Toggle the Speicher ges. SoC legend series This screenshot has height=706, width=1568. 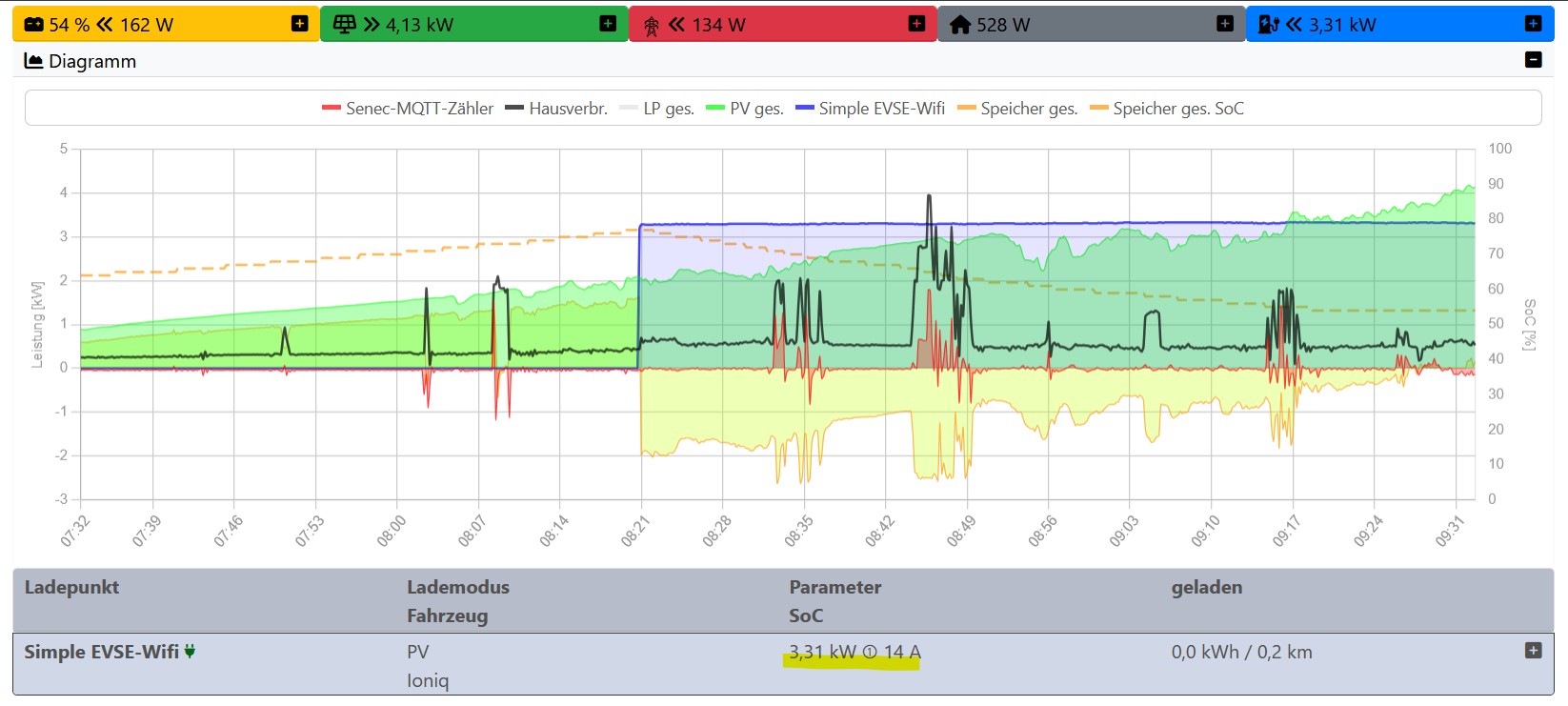pos(1166,109)
